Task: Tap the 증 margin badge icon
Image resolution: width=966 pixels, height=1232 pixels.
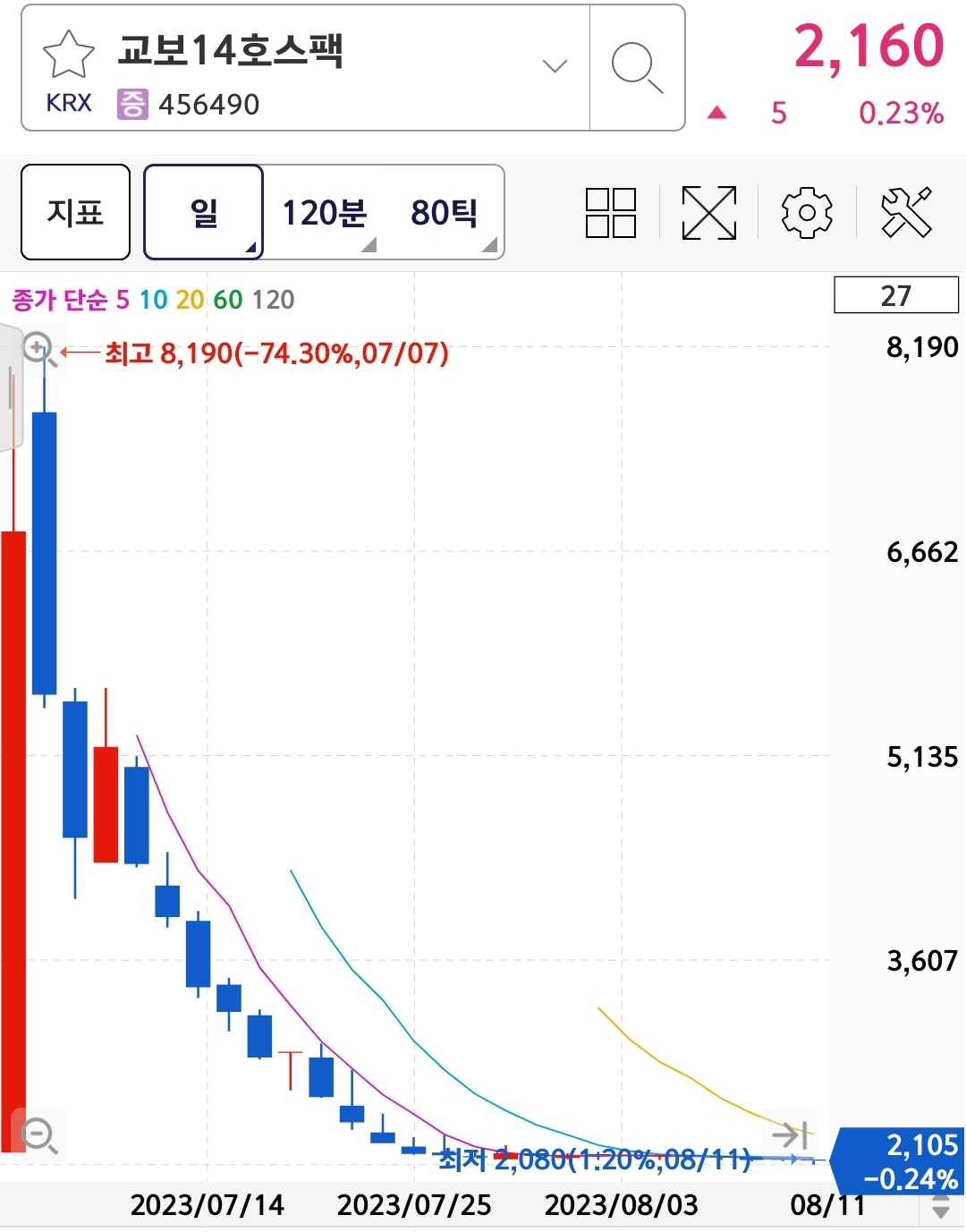Action: 132,105
